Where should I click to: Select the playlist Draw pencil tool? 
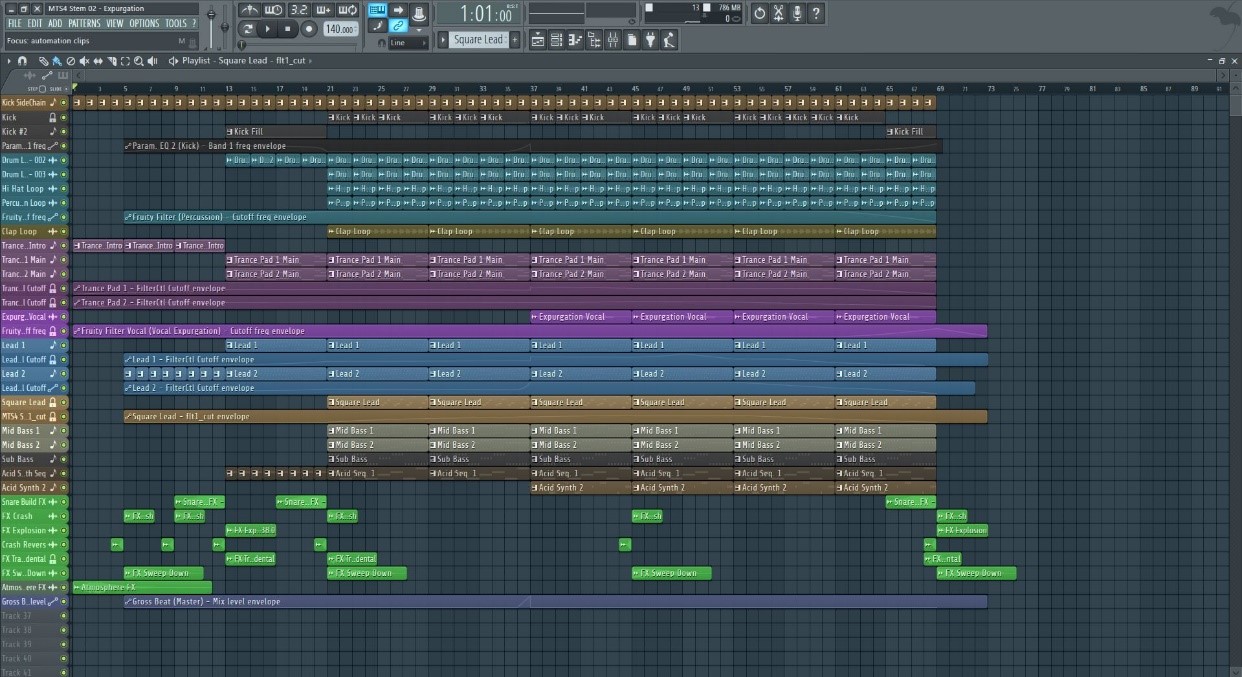[x=43, y=61]
